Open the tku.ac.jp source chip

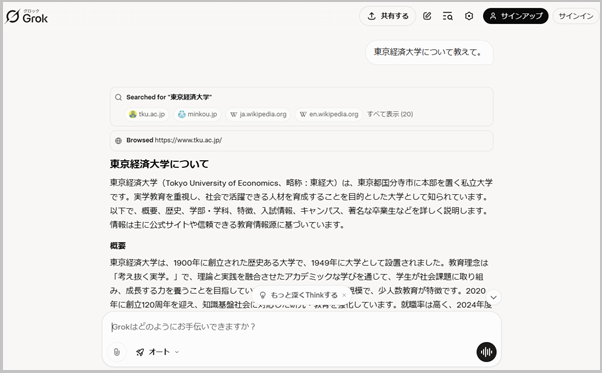point(147,114)
